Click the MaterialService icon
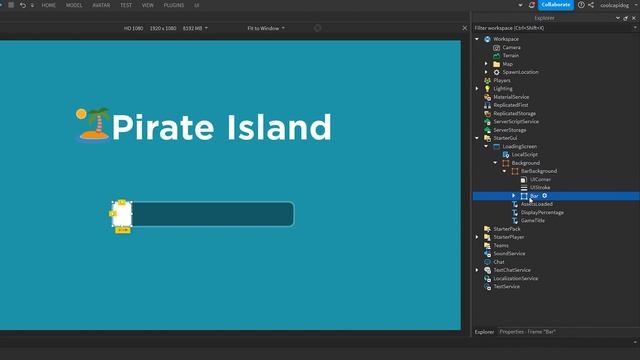The width and height of the screenshot is (640, 360). 487,97
